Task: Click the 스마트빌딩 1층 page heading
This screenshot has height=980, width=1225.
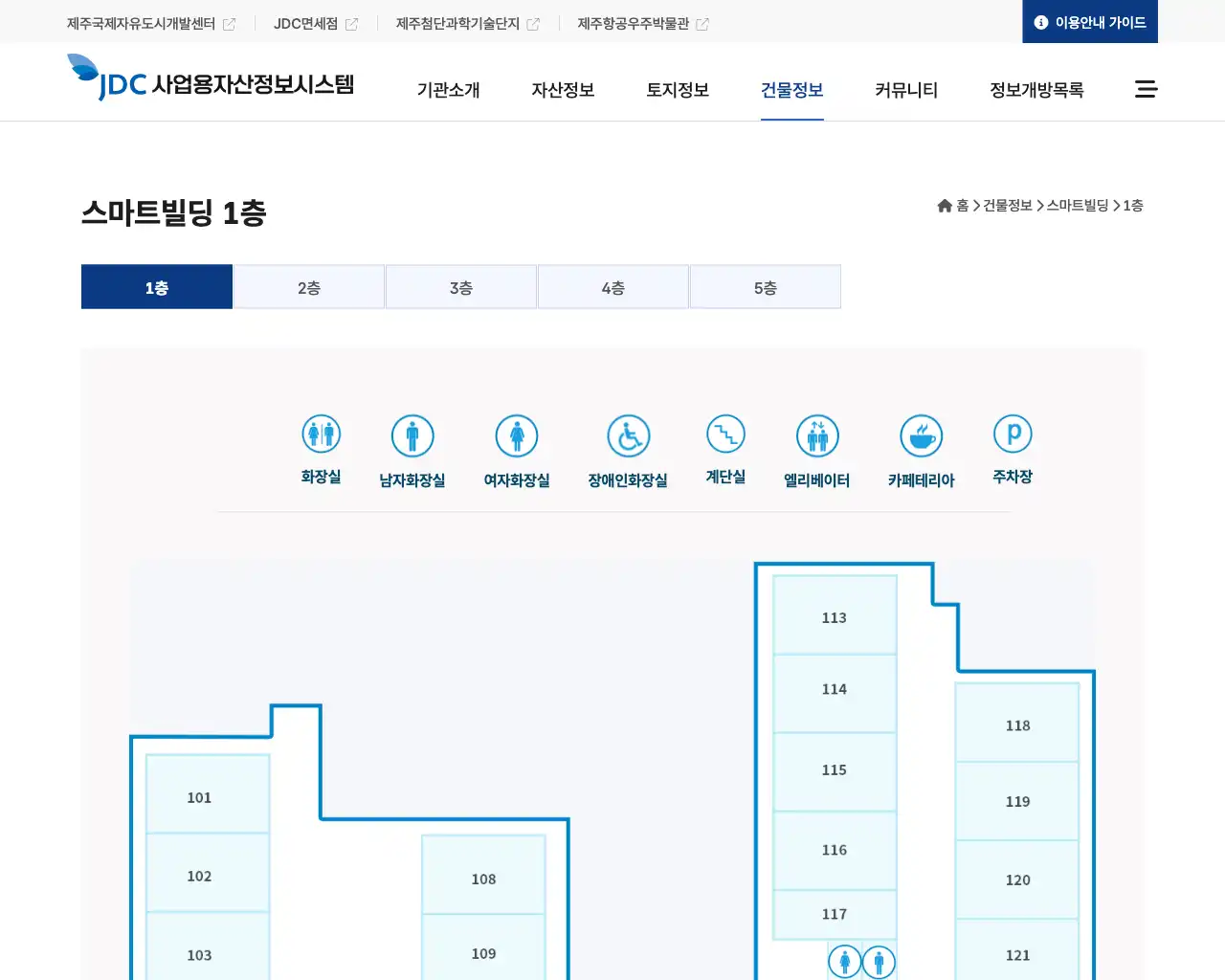Action: click(x=173, y=212)
